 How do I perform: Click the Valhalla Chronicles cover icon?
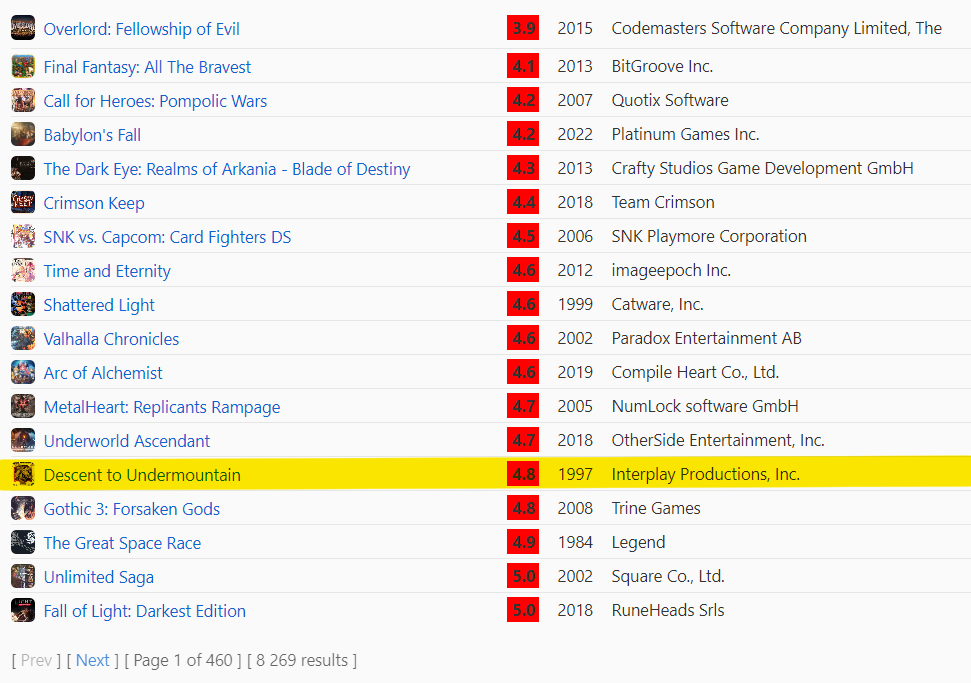tap(23, 339)
